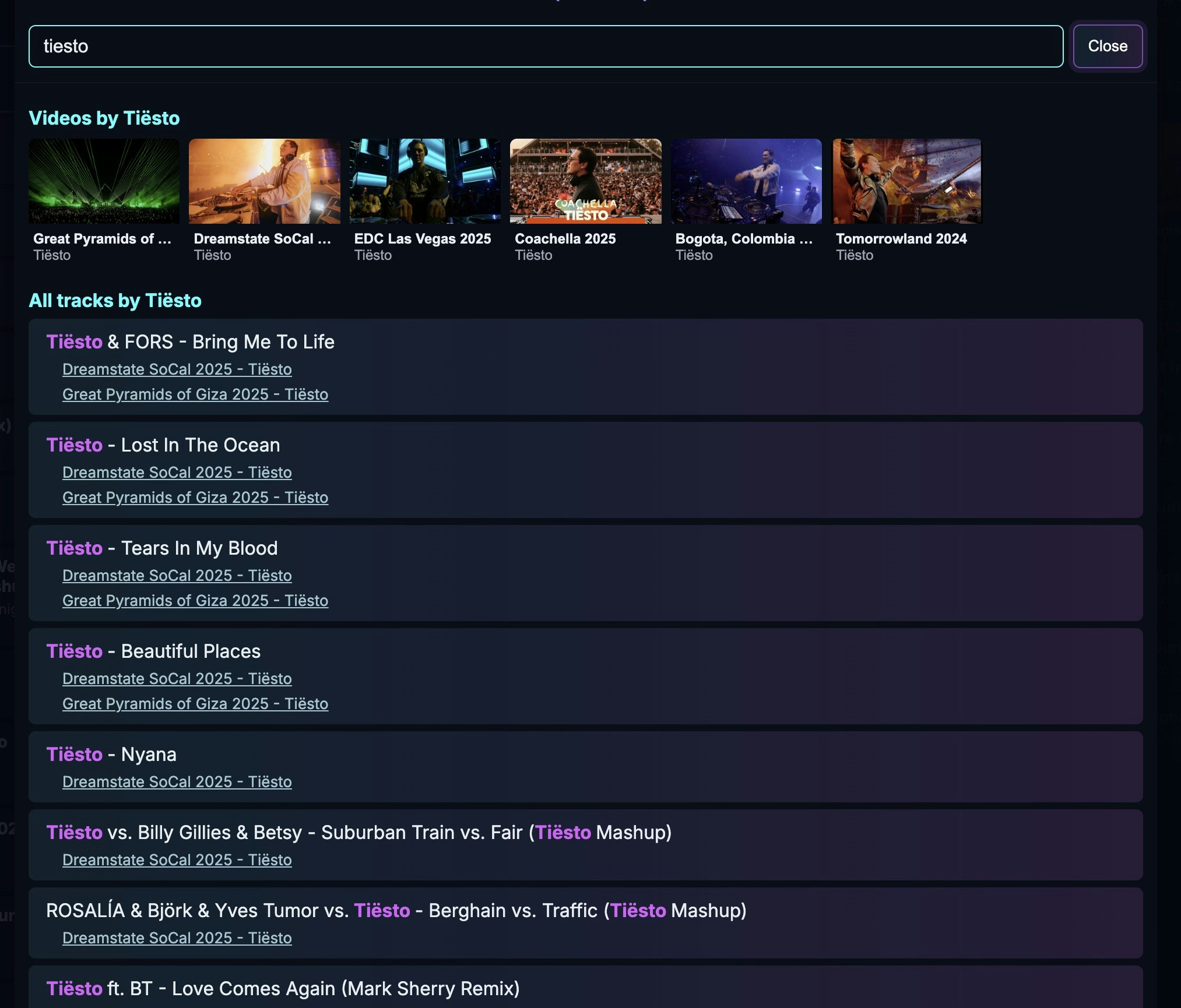
Task: Follow Great Pyramids link under Beautiful Places
Action: click(x=195, y=704)
